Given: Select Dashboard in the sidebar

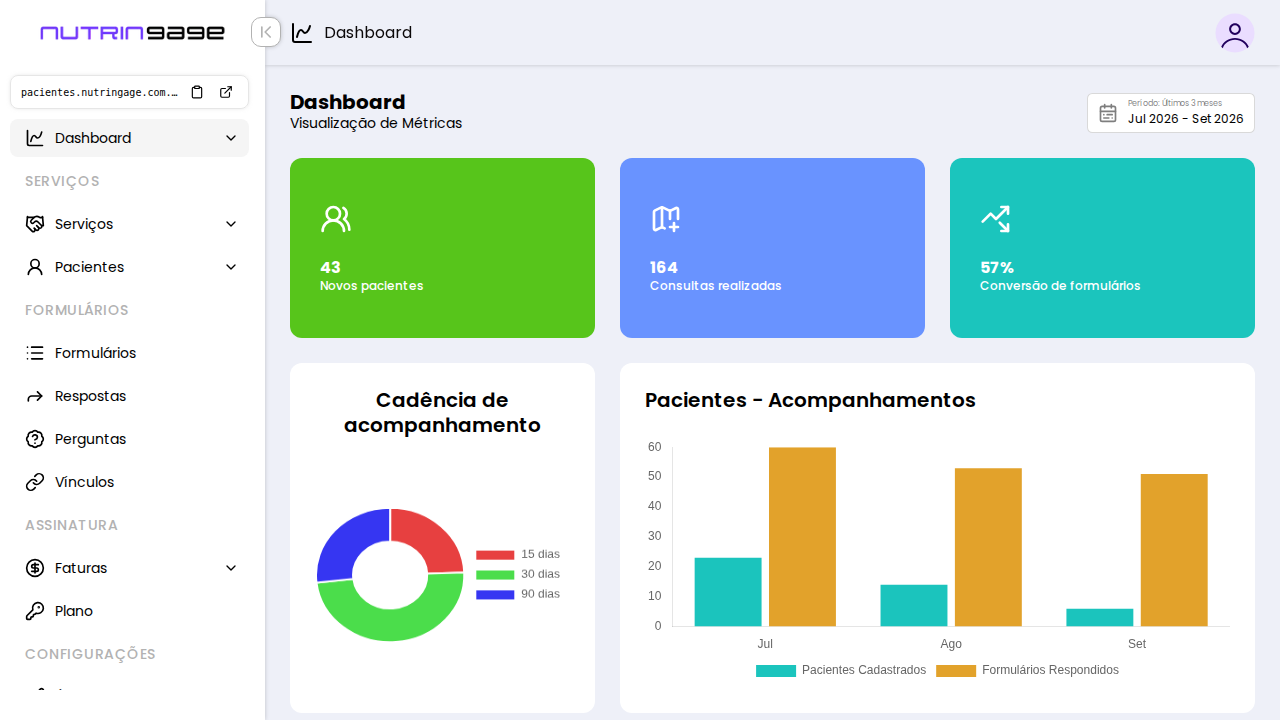Looking at the screenshot, I should [x=130, y=138].
